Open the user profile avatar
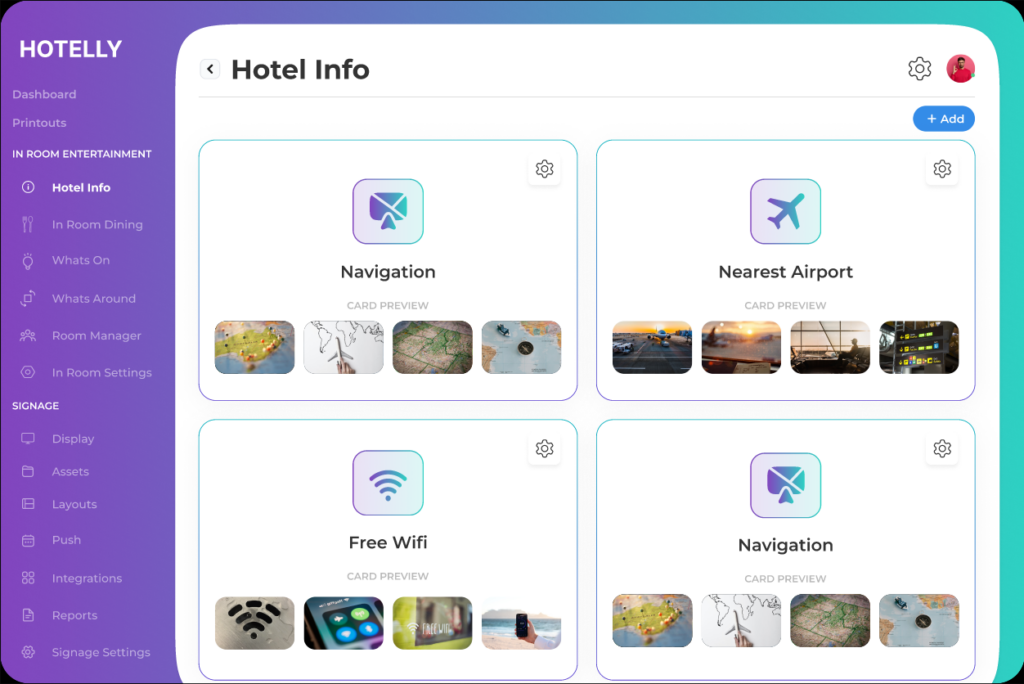 [x=960, y=69]
